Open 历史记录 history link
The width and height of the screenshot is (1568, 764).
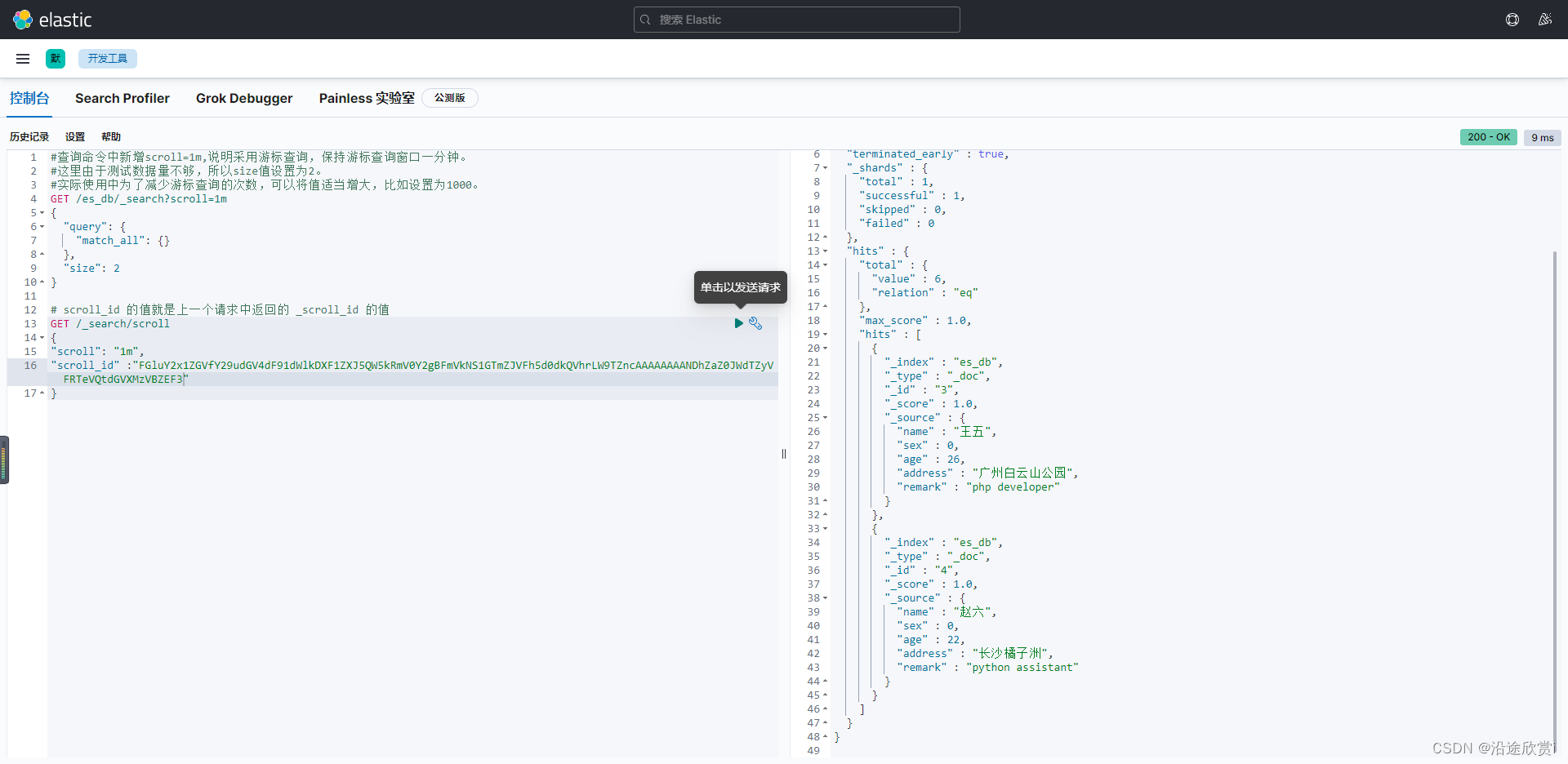pyautogui.click(x=29, y=137)
